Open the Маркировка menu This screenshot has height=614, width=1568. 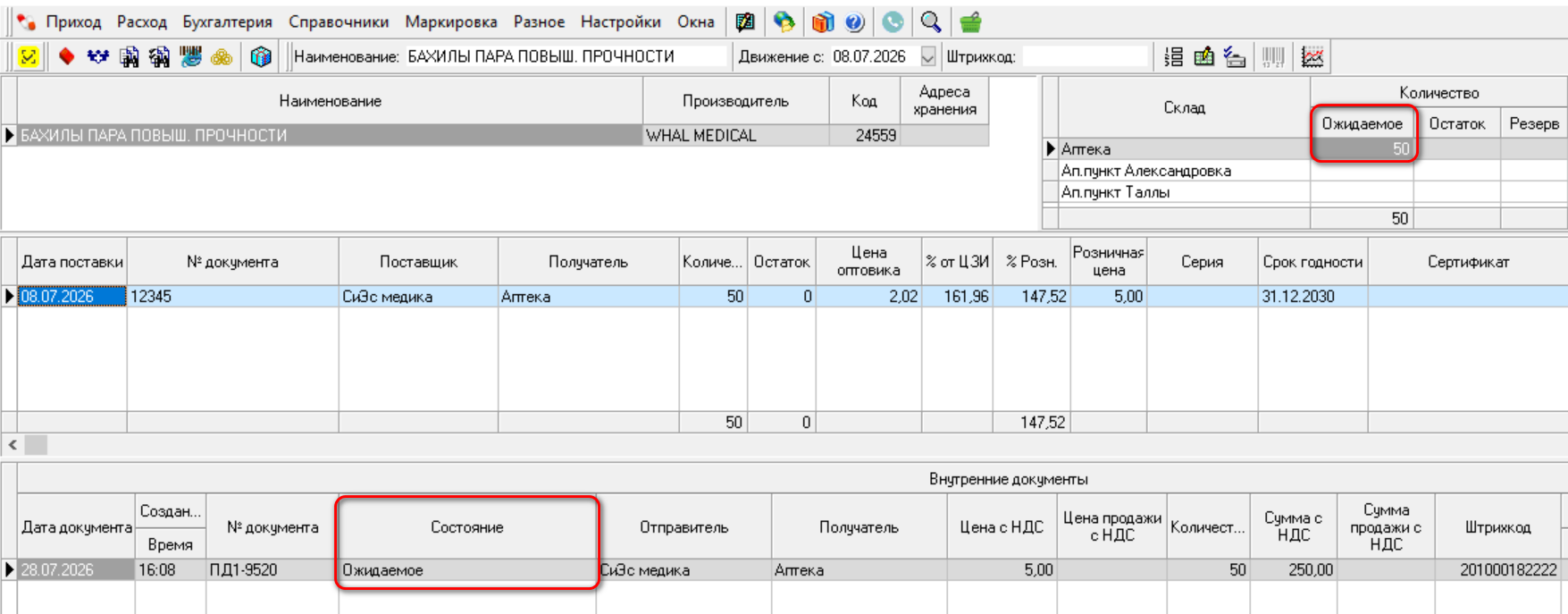[451, 22]
